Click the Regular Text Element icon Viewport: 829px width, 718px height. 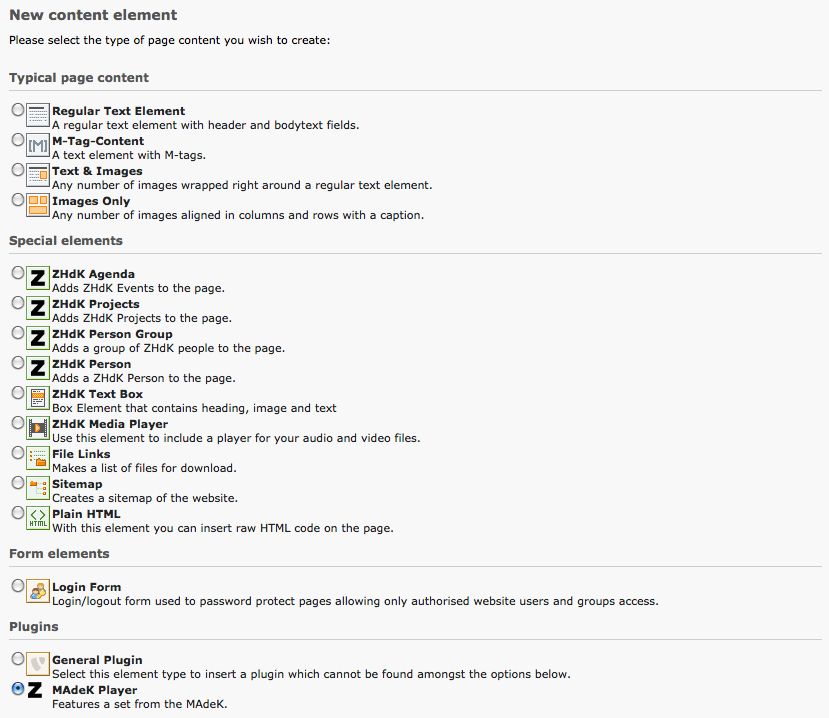[x=38, y=115]
